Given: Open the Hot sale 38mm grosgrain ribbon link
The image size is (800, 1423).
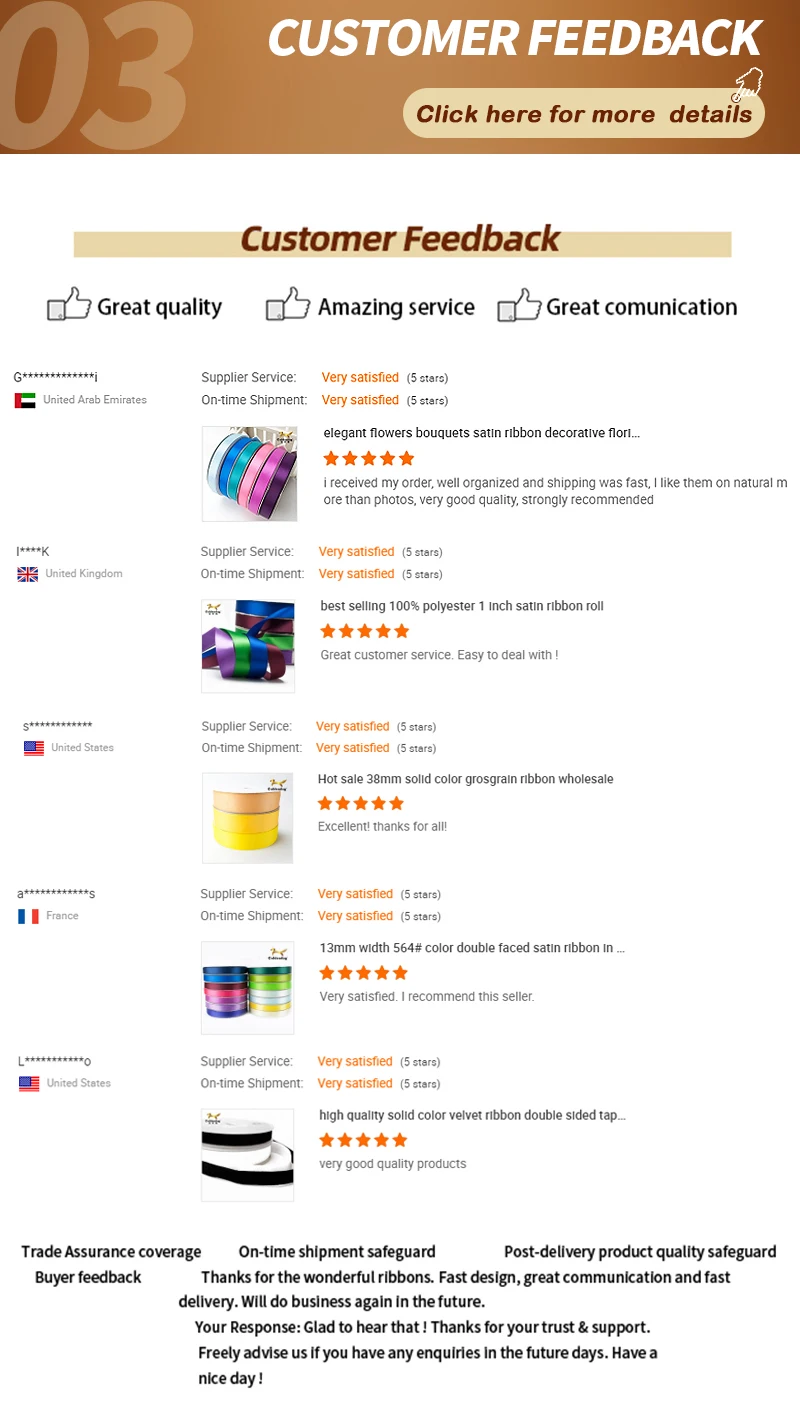Looking at the screenshot, I should click(x=465, y=779).
